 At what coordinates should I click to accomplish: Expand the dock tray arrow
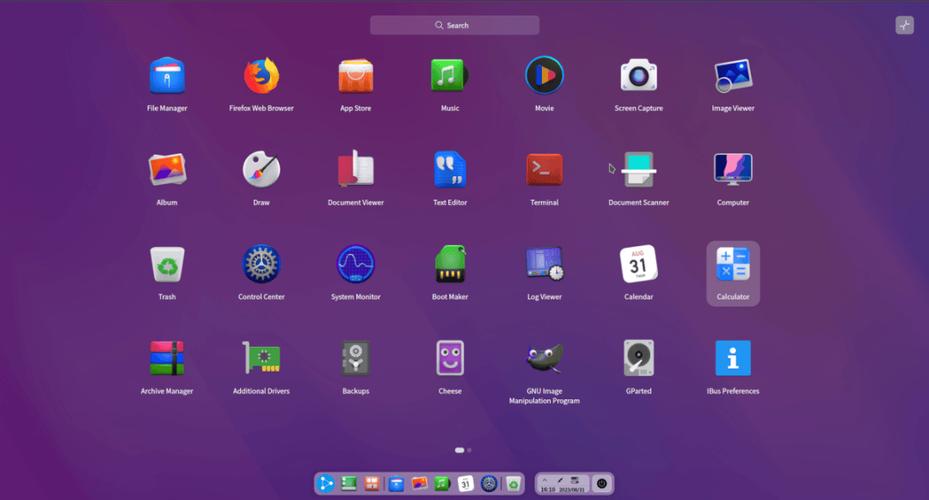(x=544, y=480)
